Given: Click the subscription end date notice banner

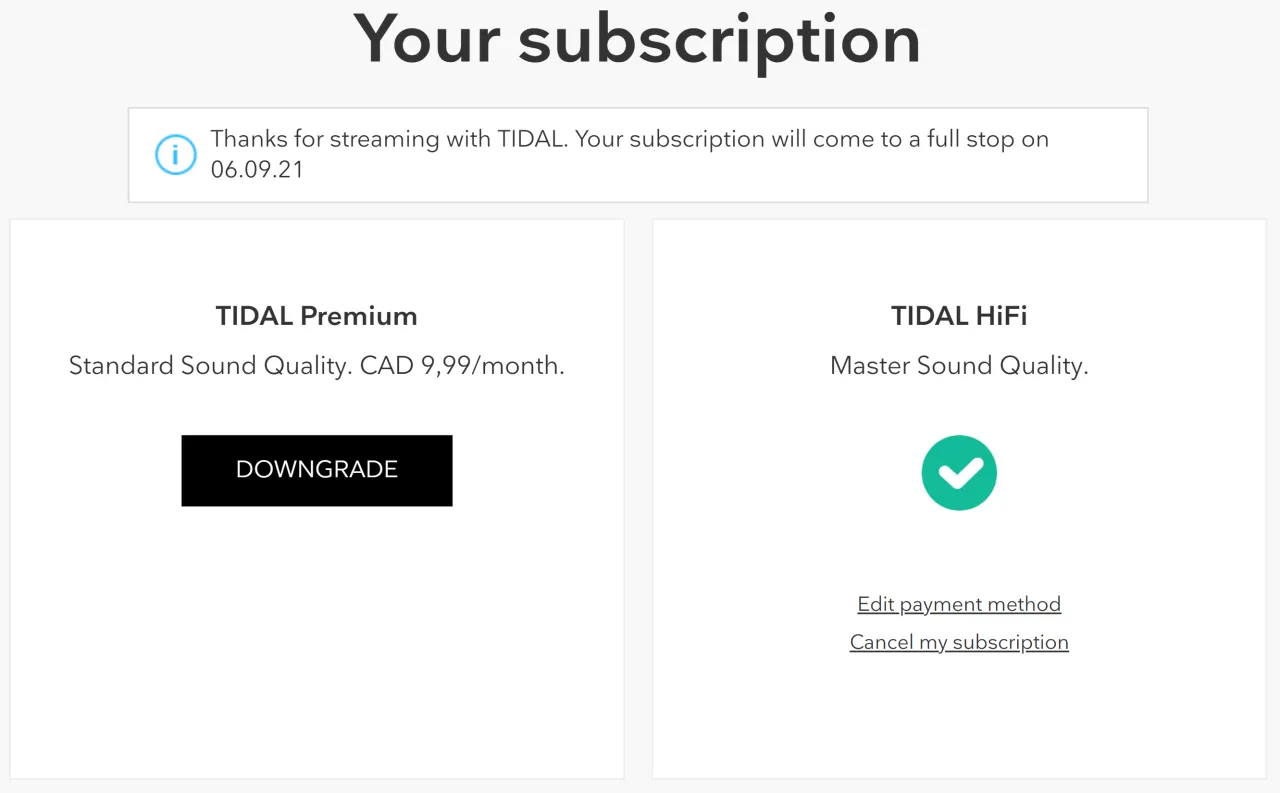Looking at the screenshot, I should pos(638,154).
